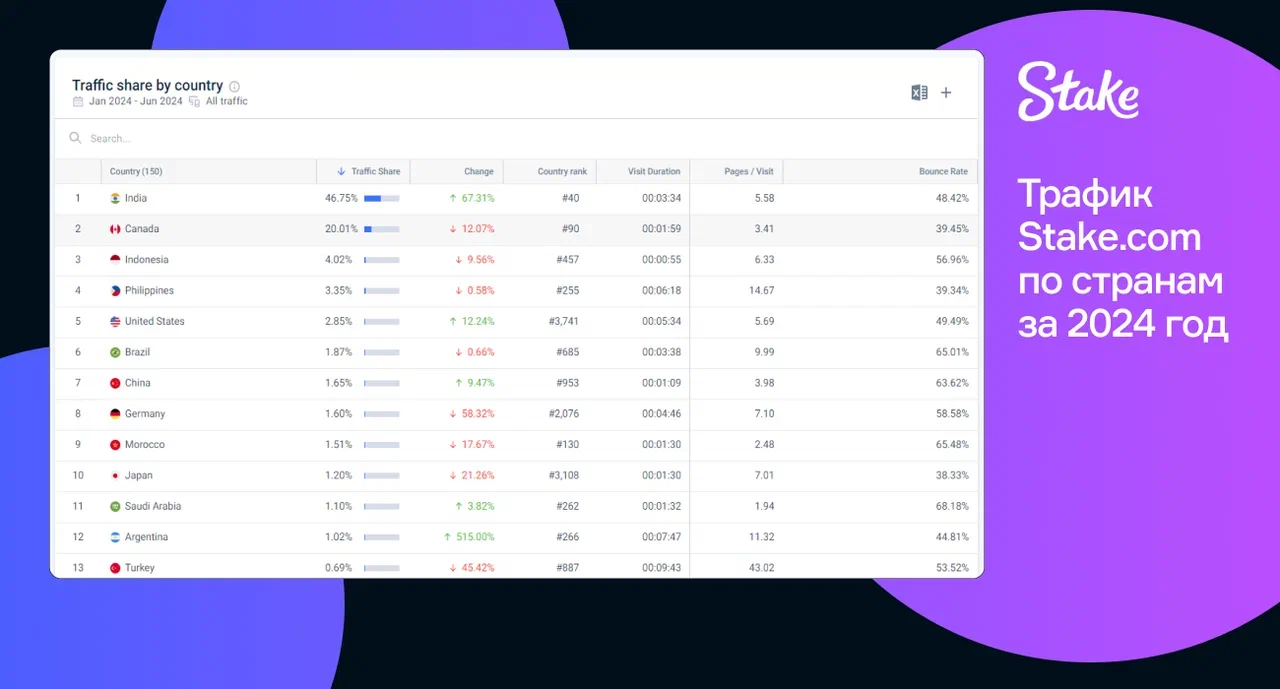Open the Argentina country name
The height and width of the screenshot is (689, 1280).
pos(147,538)
